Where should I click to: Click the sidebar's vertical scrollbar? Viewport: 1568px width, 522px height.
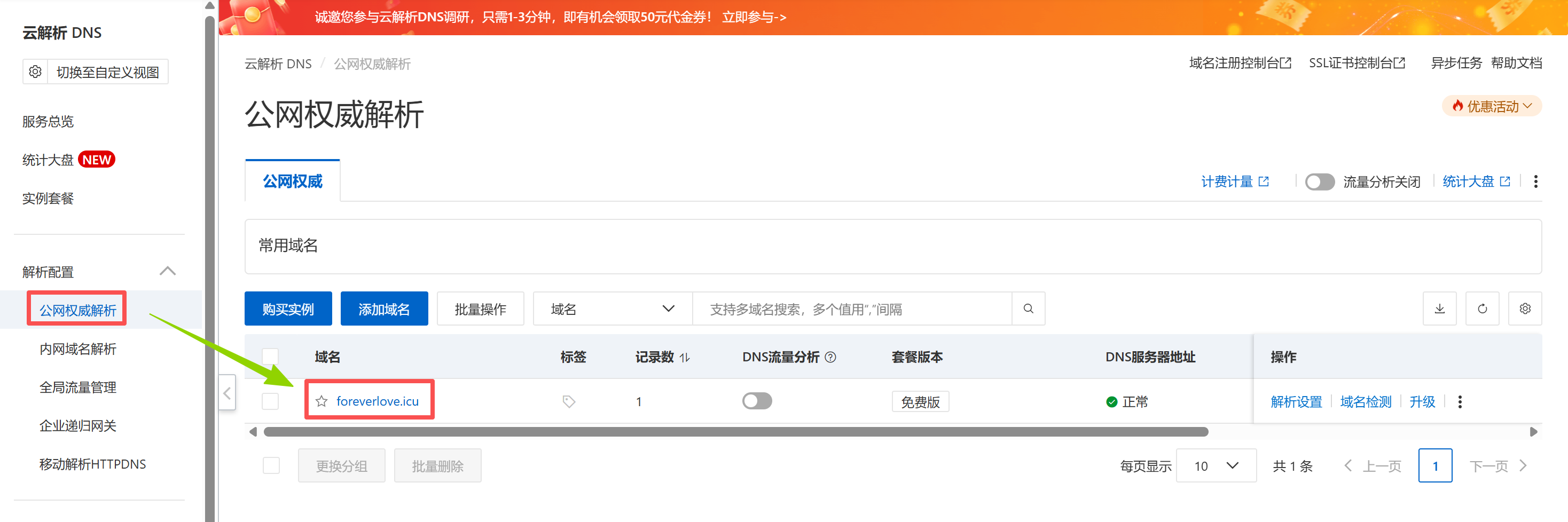[x=210, y=268]
